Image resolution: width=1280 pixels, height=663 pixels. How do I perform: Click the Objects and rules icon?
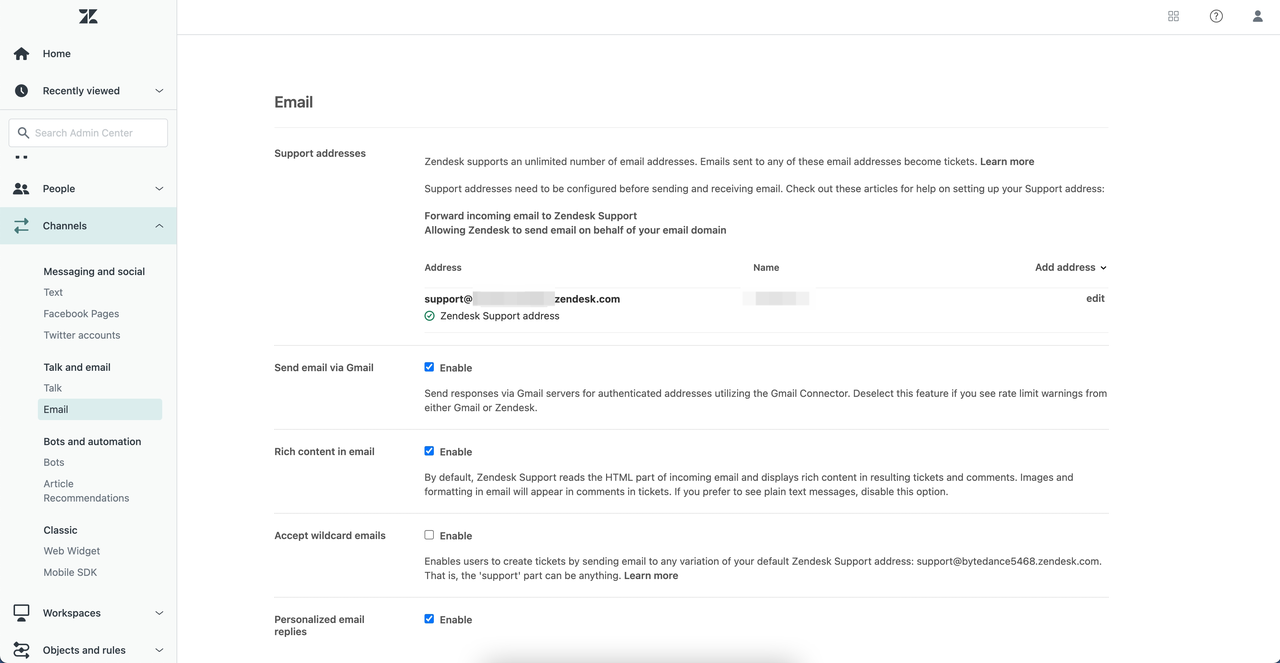coord(21,650)
